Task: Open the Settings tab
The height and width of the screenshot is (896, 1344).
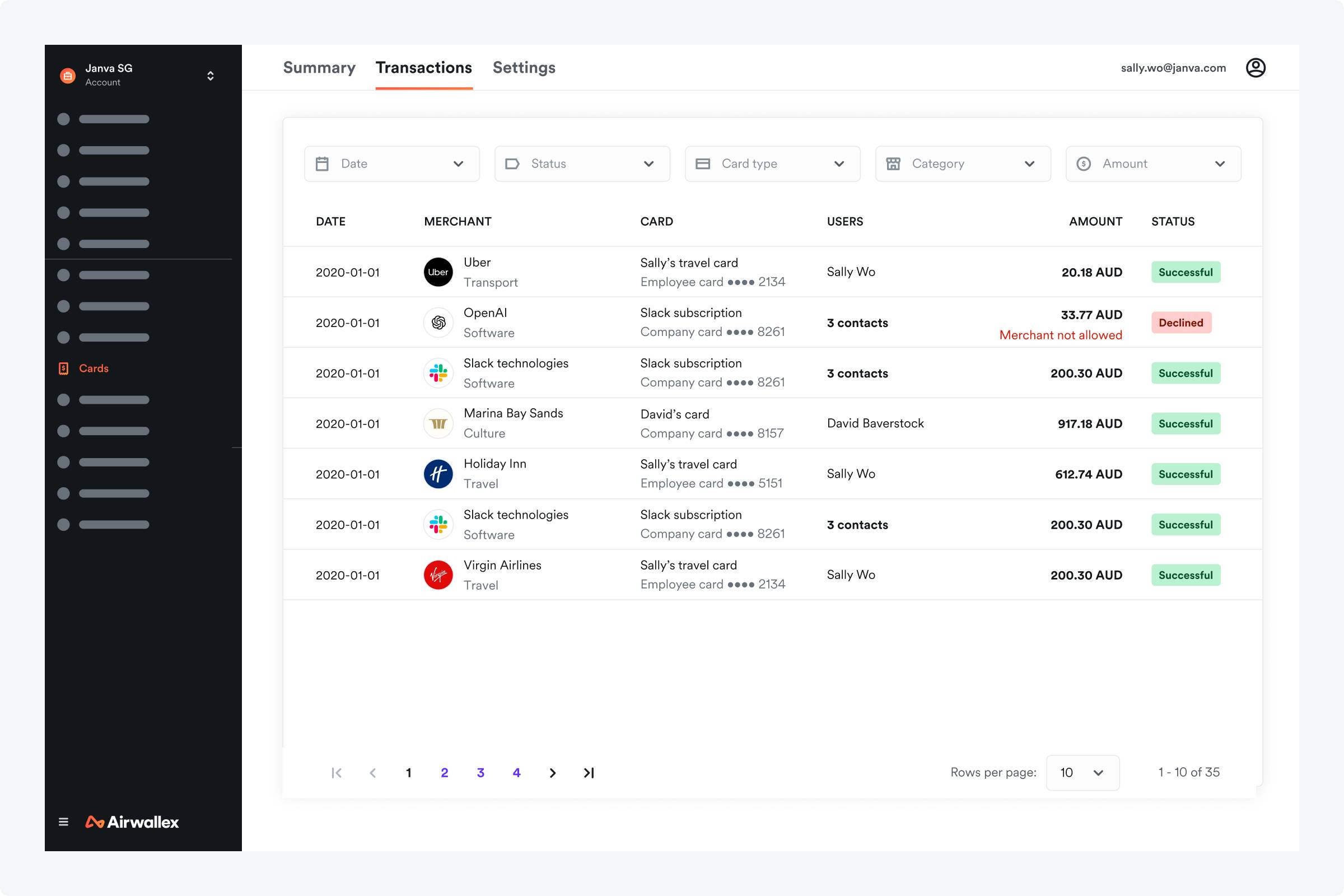Action: [524, 67]
